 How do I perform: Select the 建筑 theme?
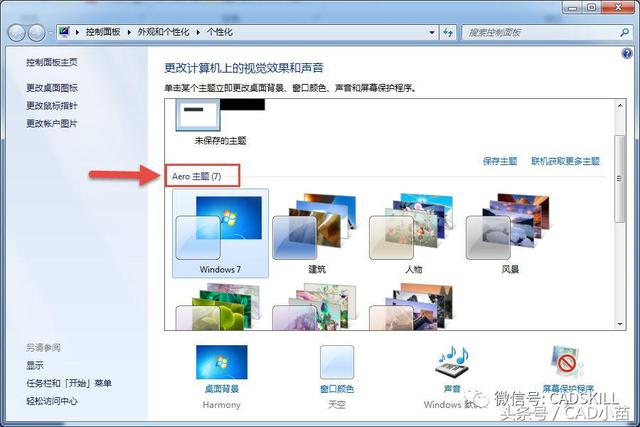[317, 234]
